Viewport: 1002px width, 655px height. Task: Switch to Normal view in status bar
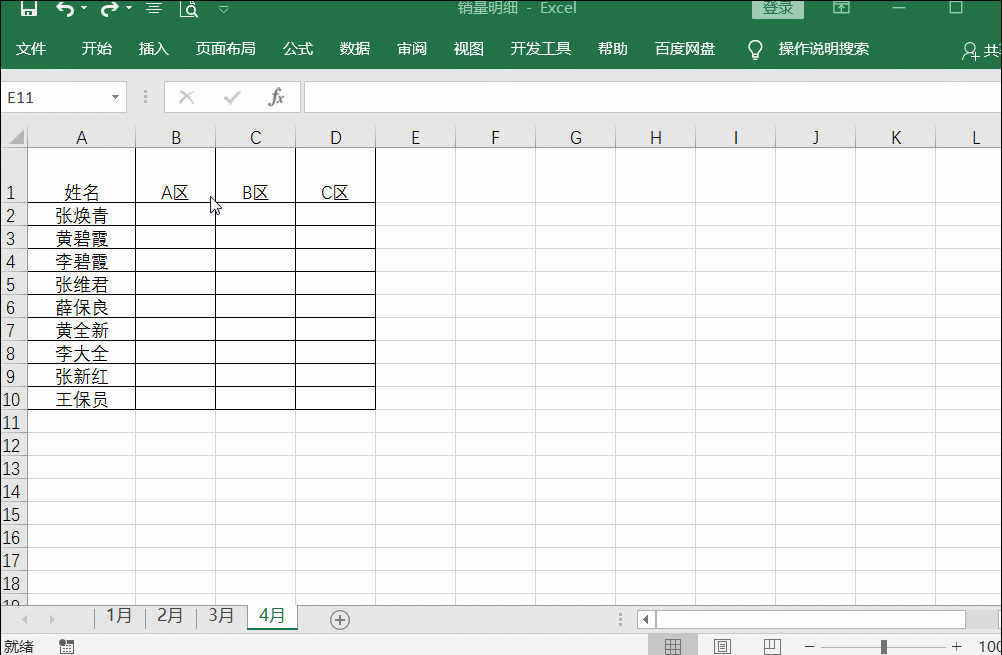673,644
